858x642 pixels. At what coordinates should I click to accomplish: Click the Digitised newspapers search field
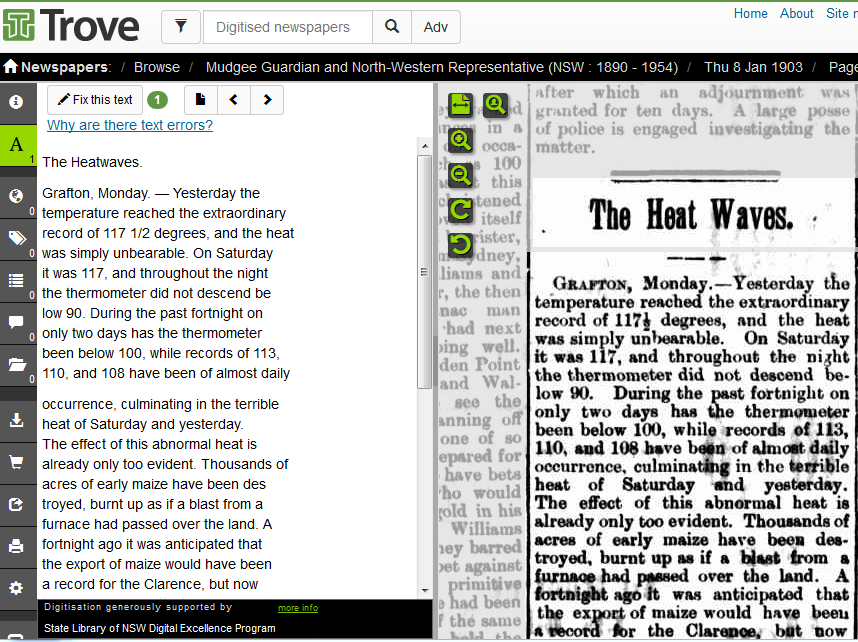coord(288,27)
